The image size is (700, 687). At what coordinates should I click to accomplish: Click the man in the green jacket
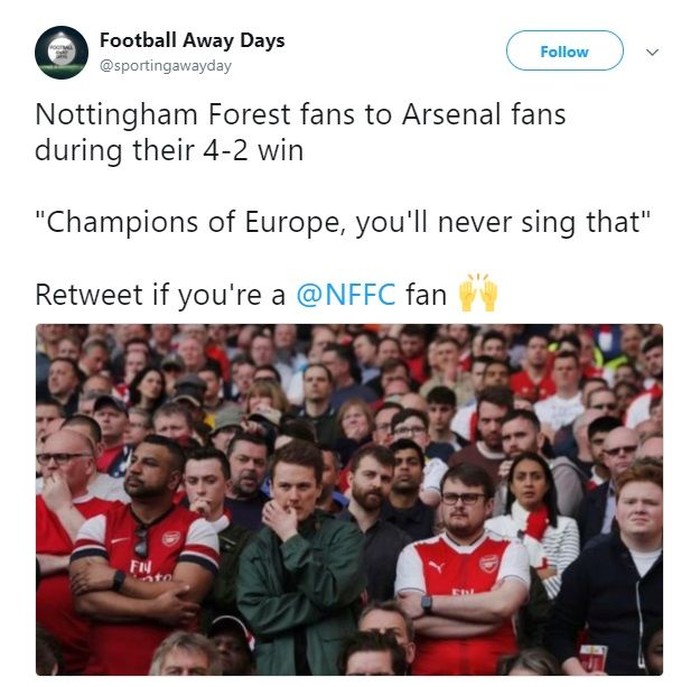point(300,560)
